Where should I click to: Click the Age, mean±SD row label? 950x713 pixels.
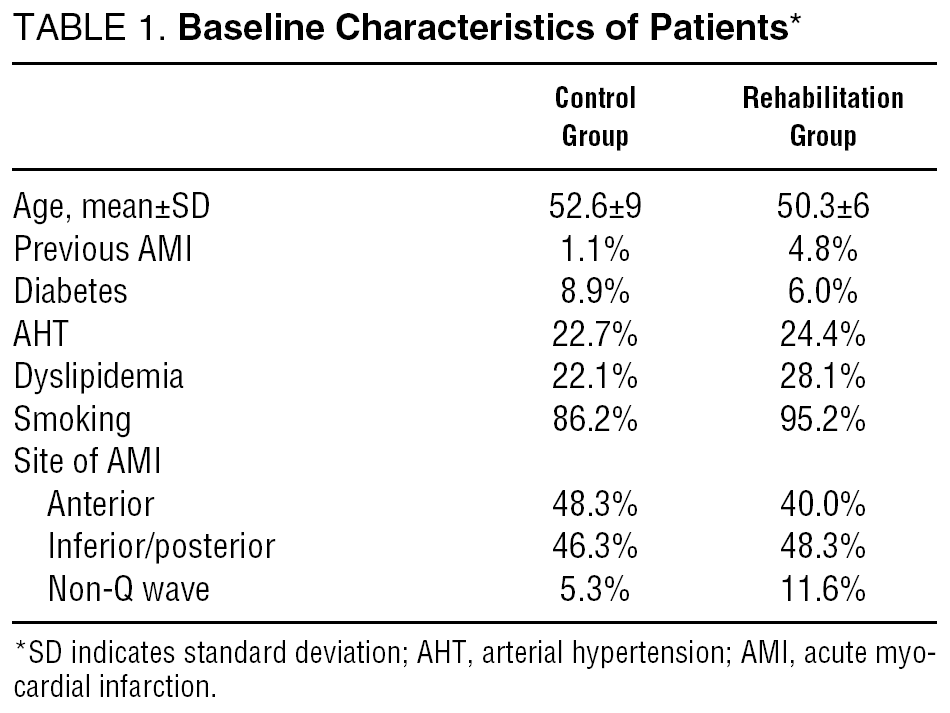(x=112, y=206)
